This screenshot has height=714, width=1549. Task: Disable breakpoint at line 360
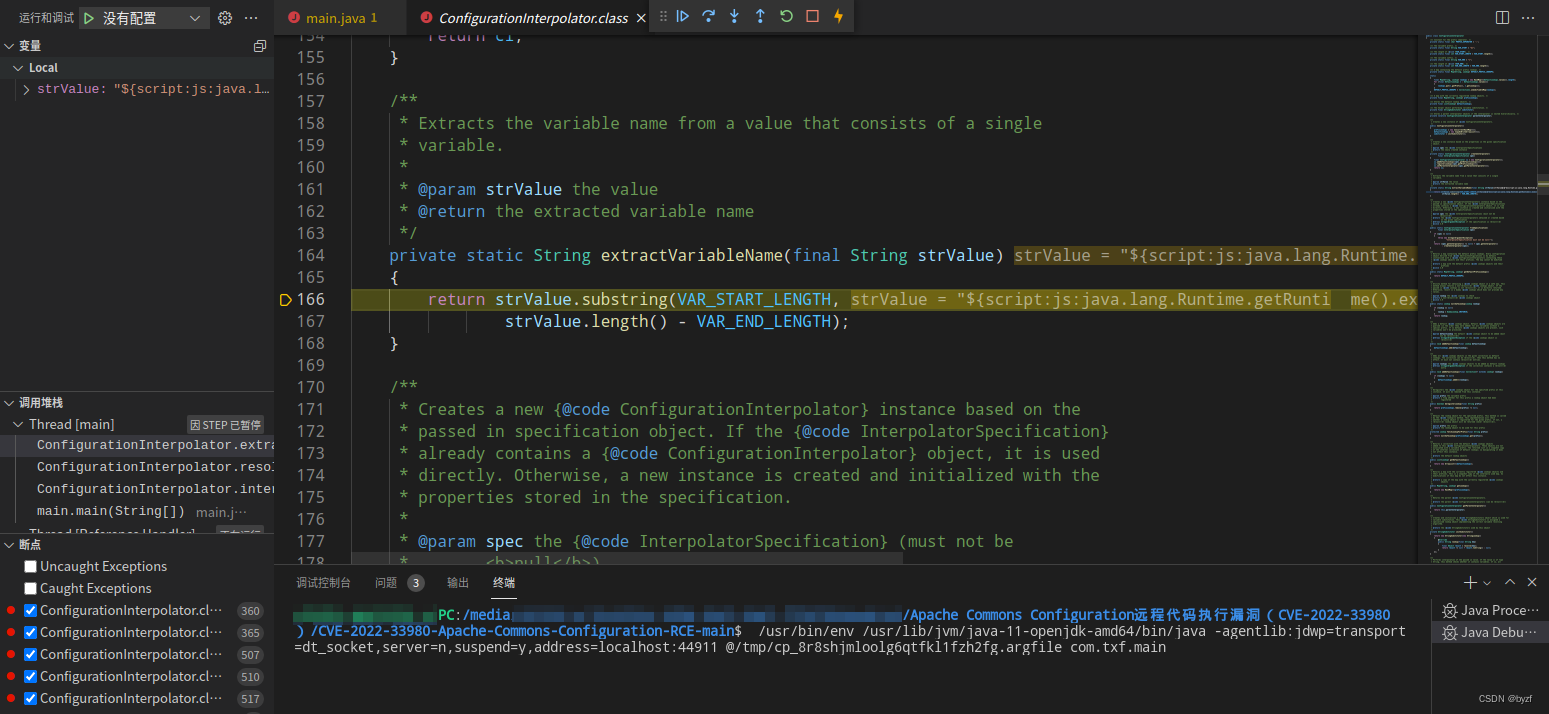[30, 610]
